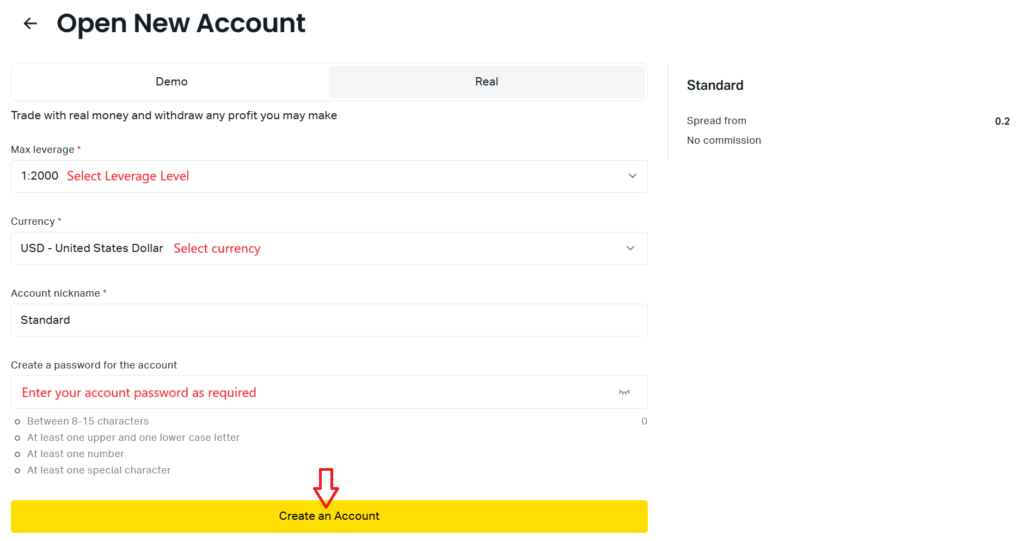Click the Create an Account button
1024x541 pixels.
click(x=329, y=516)
